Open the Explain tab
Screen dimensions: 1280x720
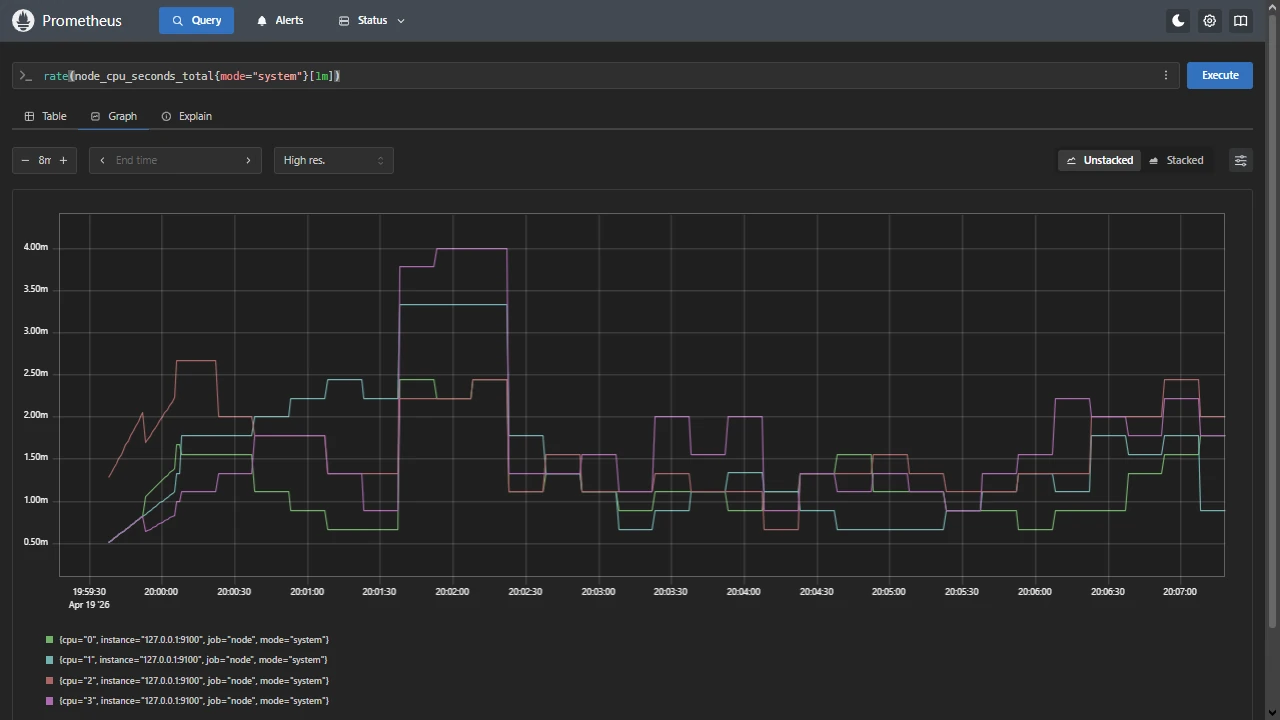pos(186,116)
